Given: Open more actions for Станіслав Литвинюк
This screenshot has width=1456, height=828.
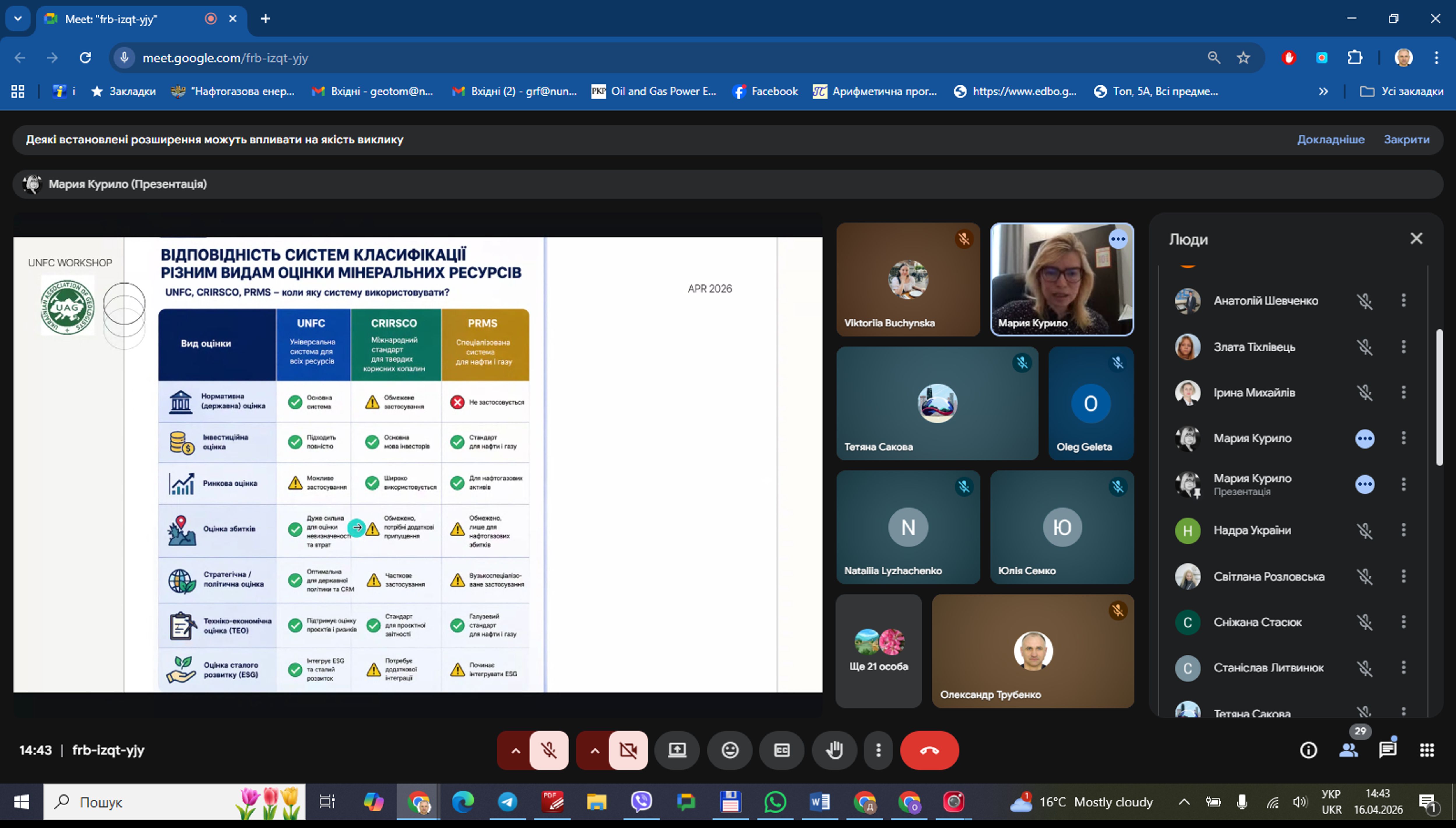Looking at the screenshot, I should (x=1404, y=667).
